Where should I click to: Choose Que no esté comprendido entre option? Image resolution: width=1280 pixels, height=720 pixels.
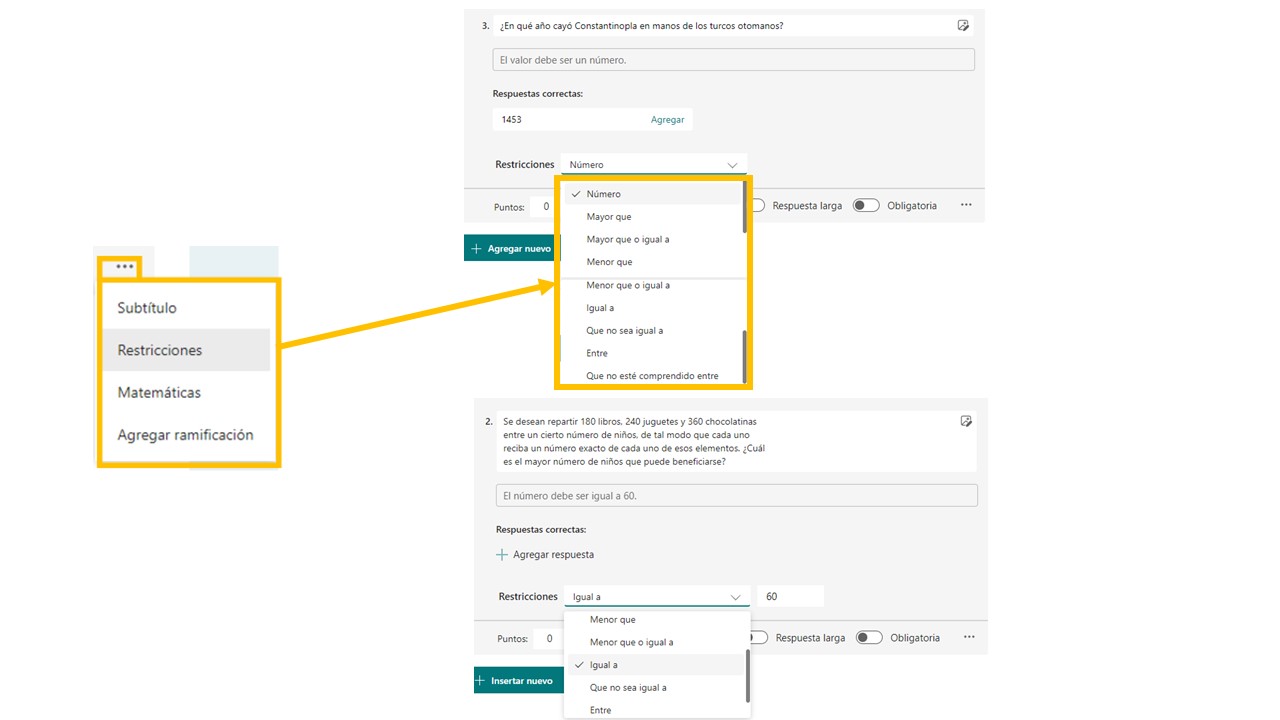[x=652, y=376]
